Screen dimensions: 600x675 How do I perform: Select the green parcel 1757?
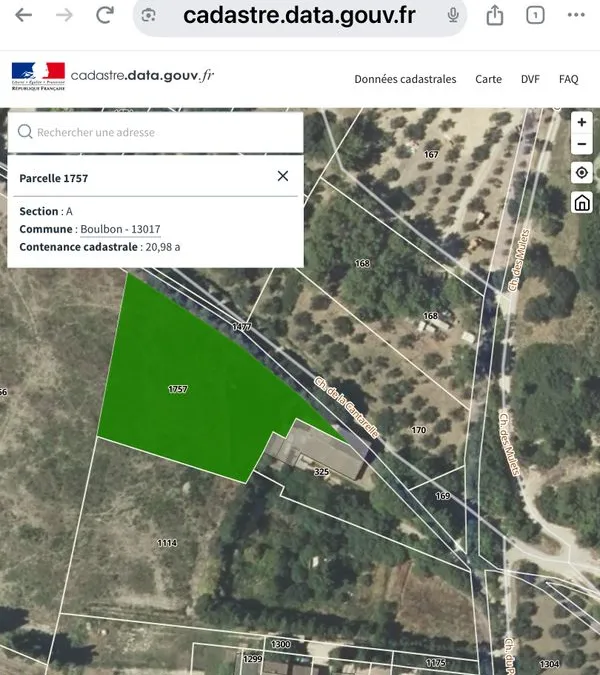pyautogui.click(x=177, y=389)
